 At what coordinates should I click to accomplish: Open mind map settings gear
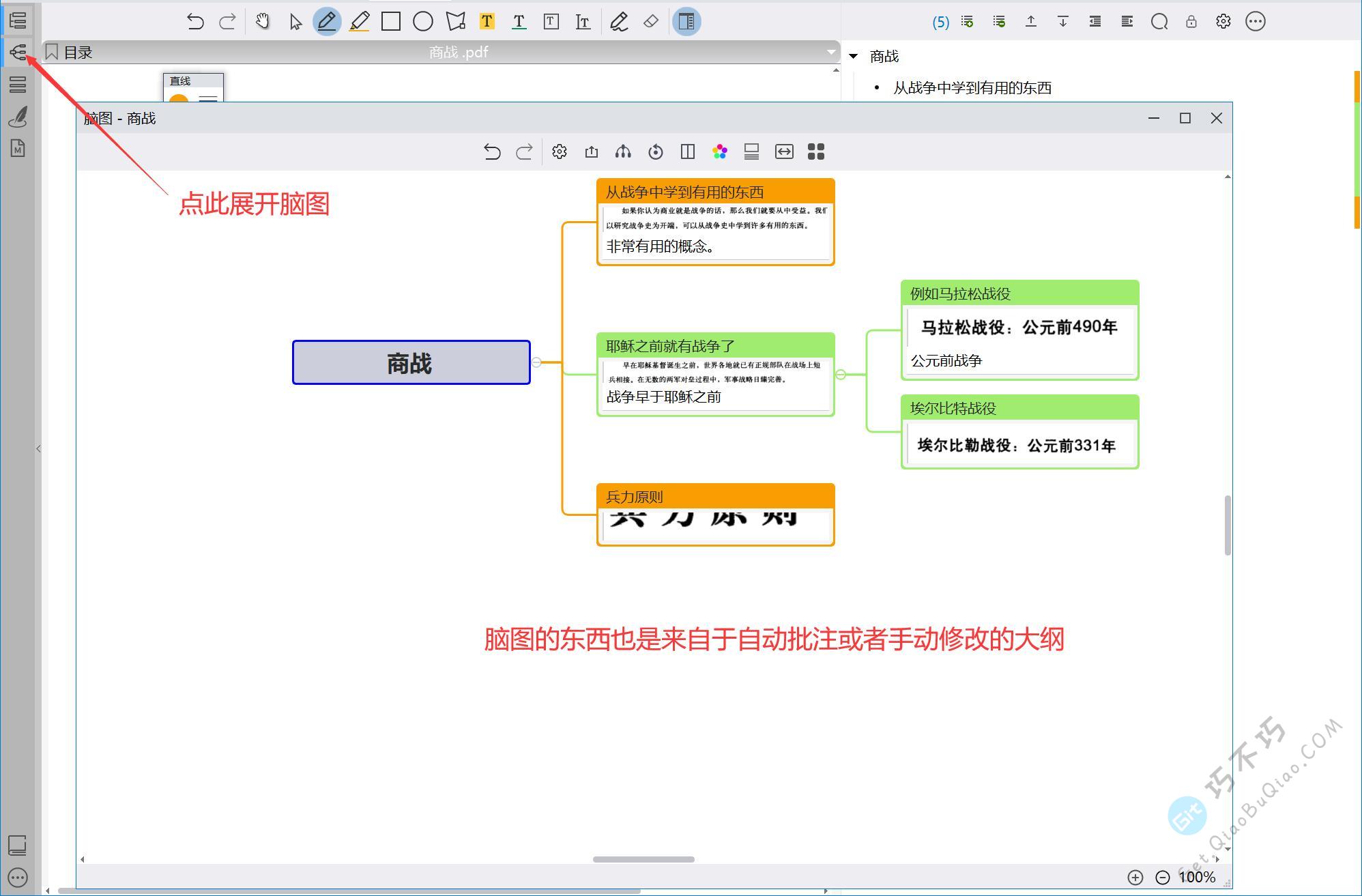coord(560,151)
